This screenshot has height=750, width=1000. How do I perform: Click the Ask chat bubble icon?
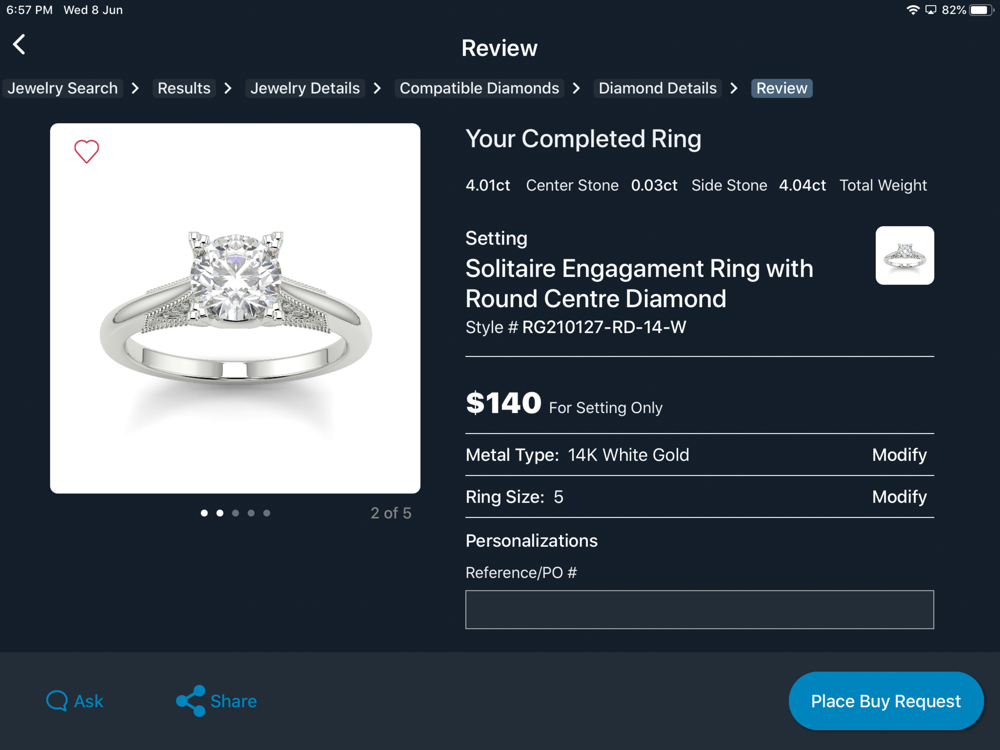click(x=57, y=701)
